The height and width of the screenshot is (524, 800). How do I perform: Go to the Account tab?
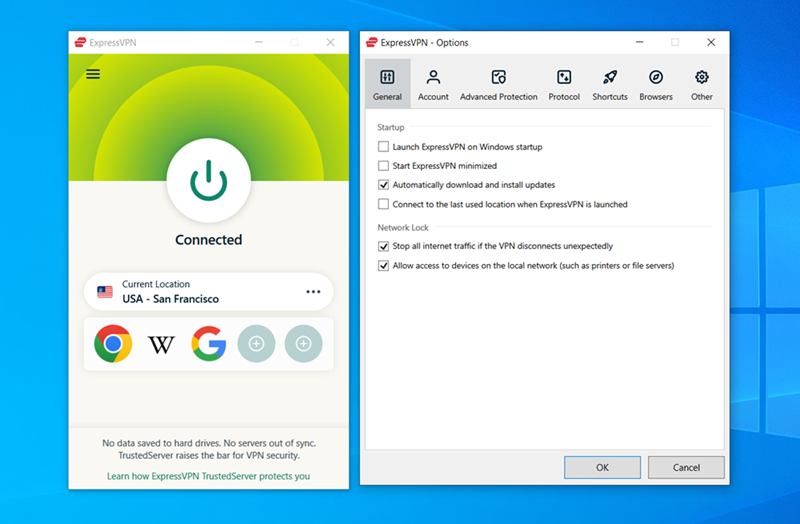click(x=433, y=85)
